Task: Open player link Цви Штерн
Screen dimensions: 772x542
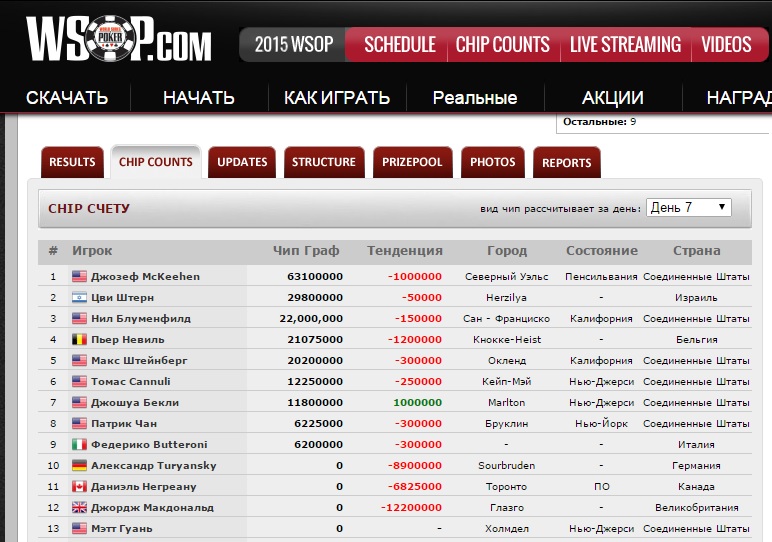Action: coord(123,297)
